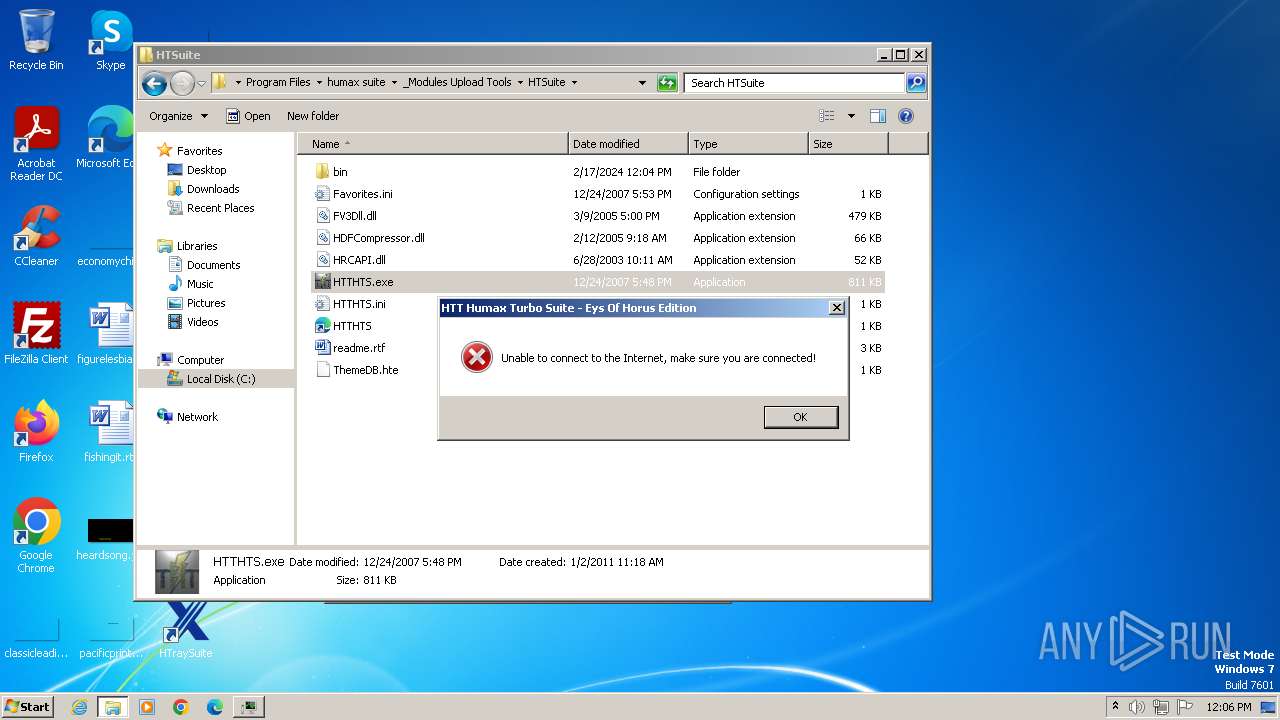Open Recycle Bin desktop icon
This screenshot has width=1280, height=720.
point(36,40)
